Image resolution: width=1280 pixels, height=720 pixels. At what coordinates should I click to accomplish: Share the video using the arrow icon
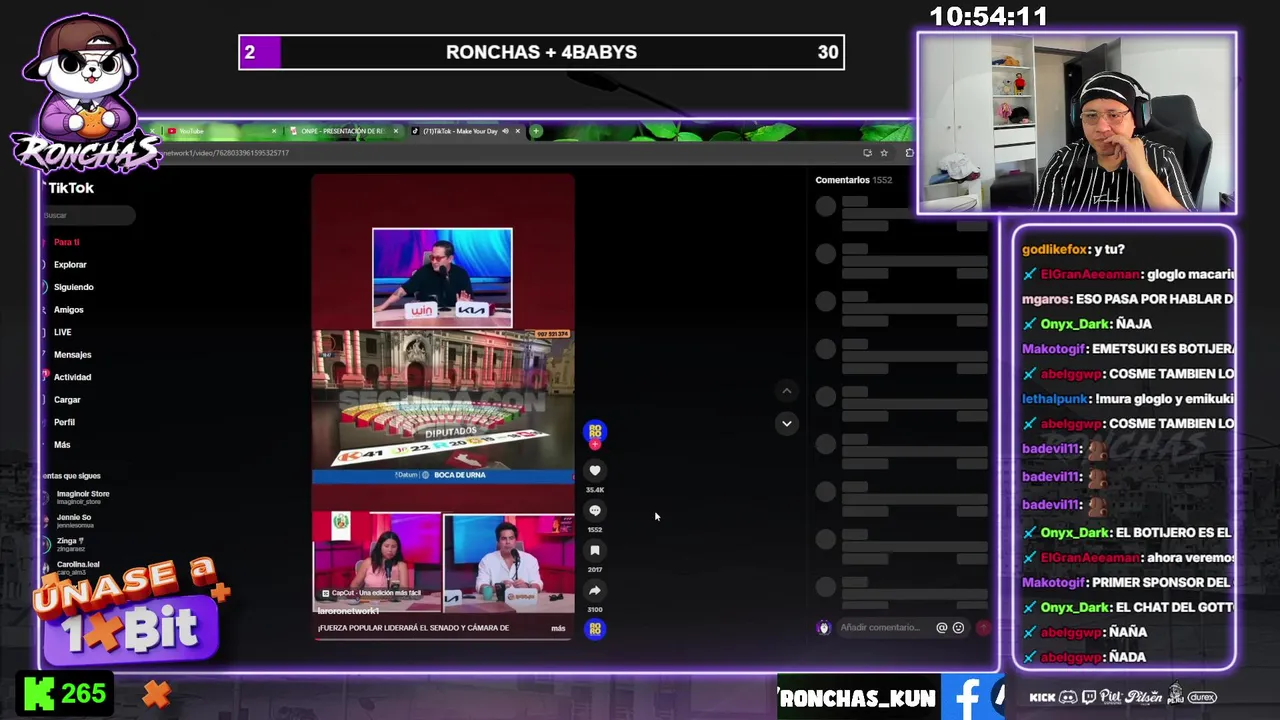tap(595, 590)
